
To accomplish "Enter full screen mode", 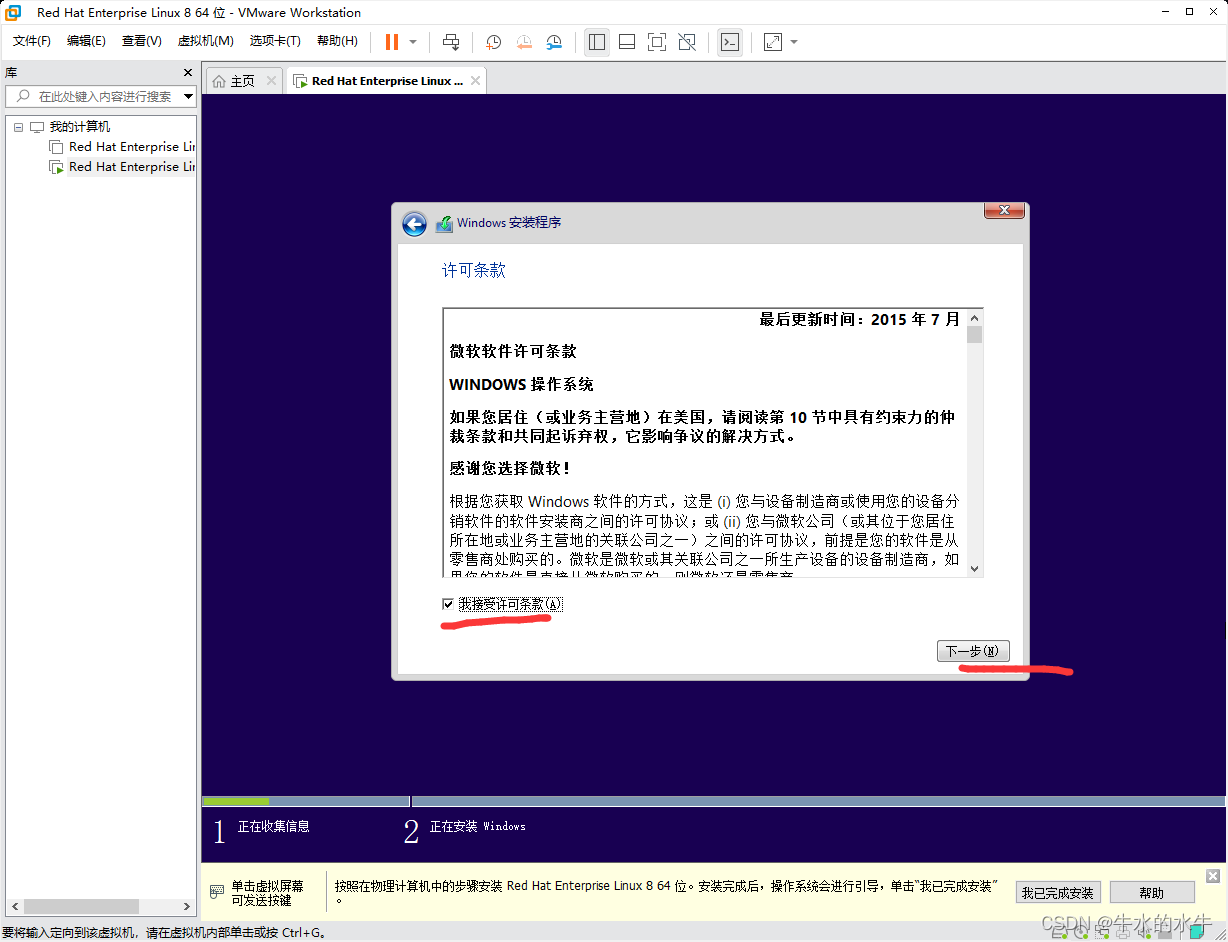I will pyautogui.click(x=657, y=42).
